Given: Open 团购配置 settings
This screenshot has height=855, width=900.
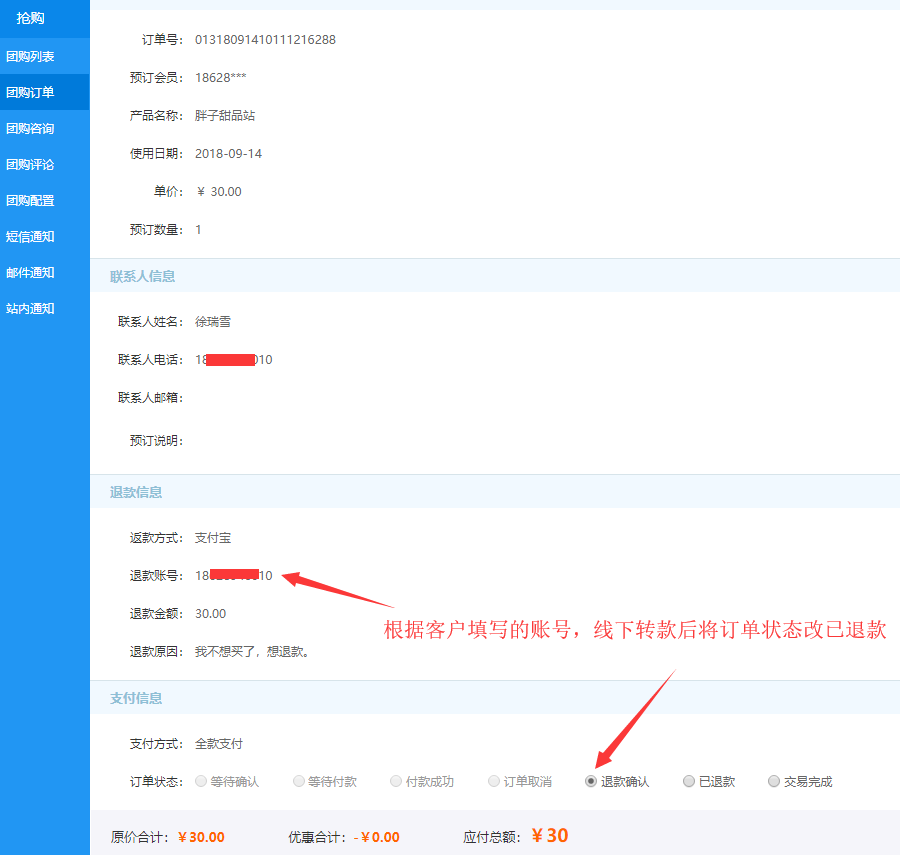Looking at the screenshot, I should (31, 200).
